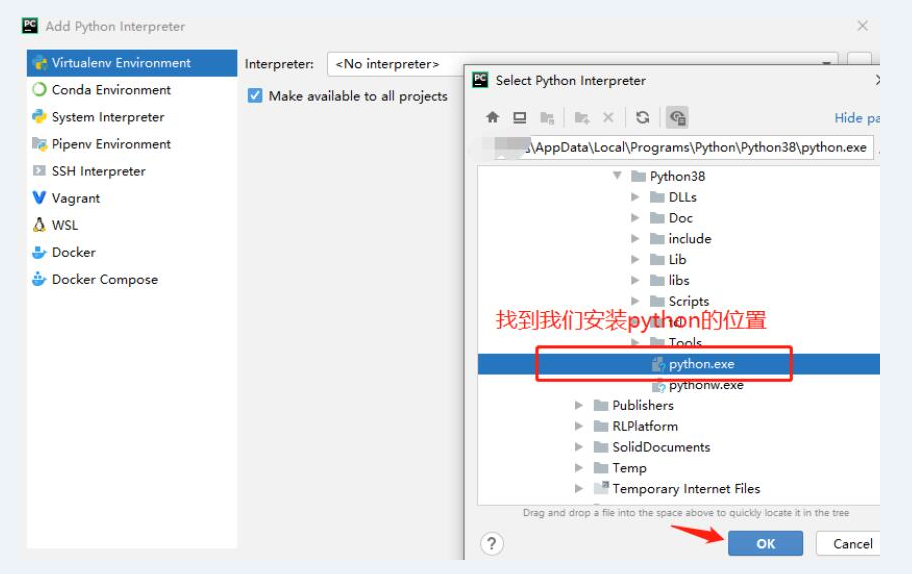Viewport: 912px width, 574px height.
Task: Click the SSH Interpreter terminal icon
Action: coord(39,171)
